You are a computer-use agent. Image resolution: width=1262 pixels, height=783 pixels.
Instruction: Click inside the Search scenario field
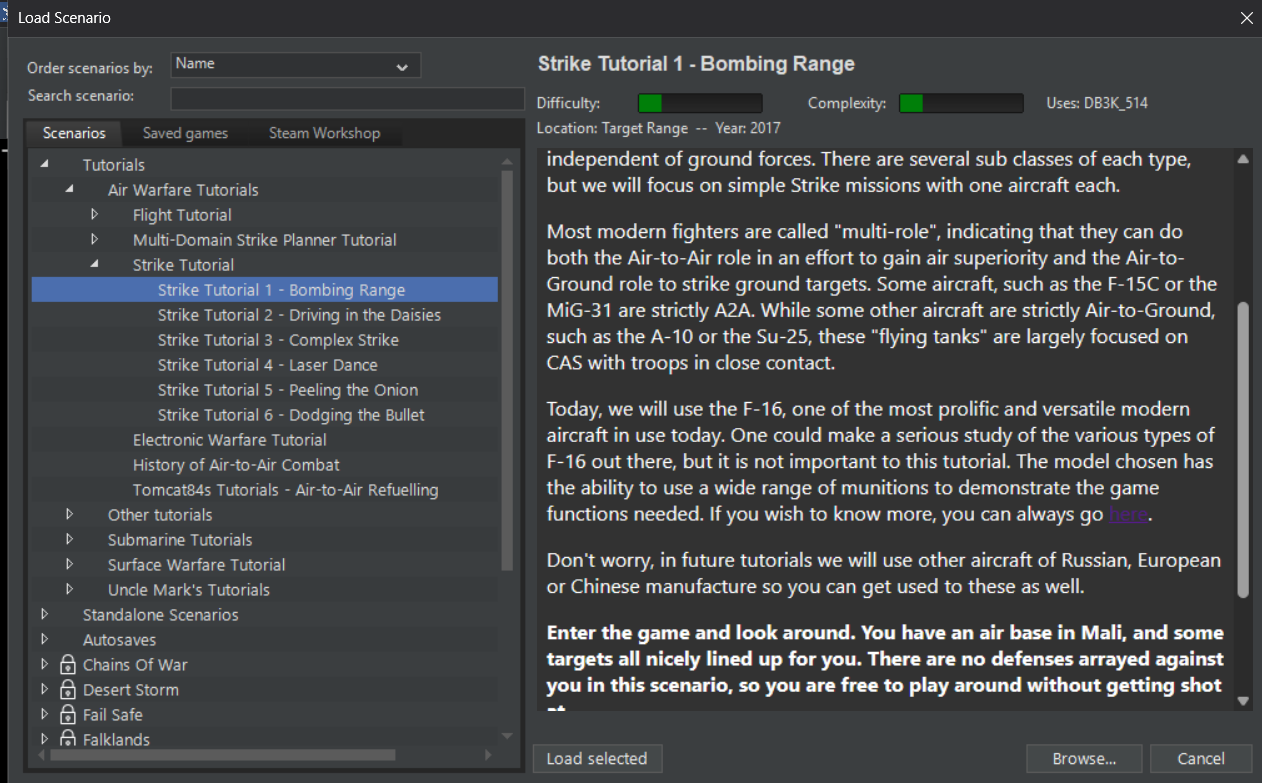click(347, 98)
